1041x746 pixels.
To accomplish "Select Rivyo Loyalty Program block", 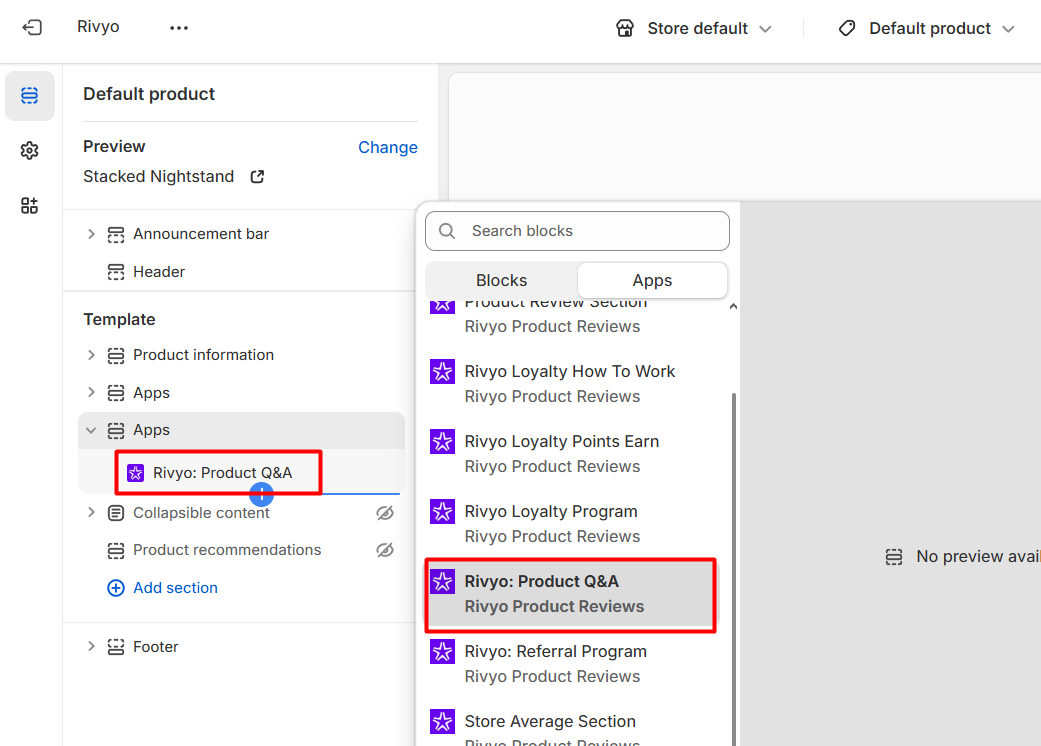I will point(571,524).
